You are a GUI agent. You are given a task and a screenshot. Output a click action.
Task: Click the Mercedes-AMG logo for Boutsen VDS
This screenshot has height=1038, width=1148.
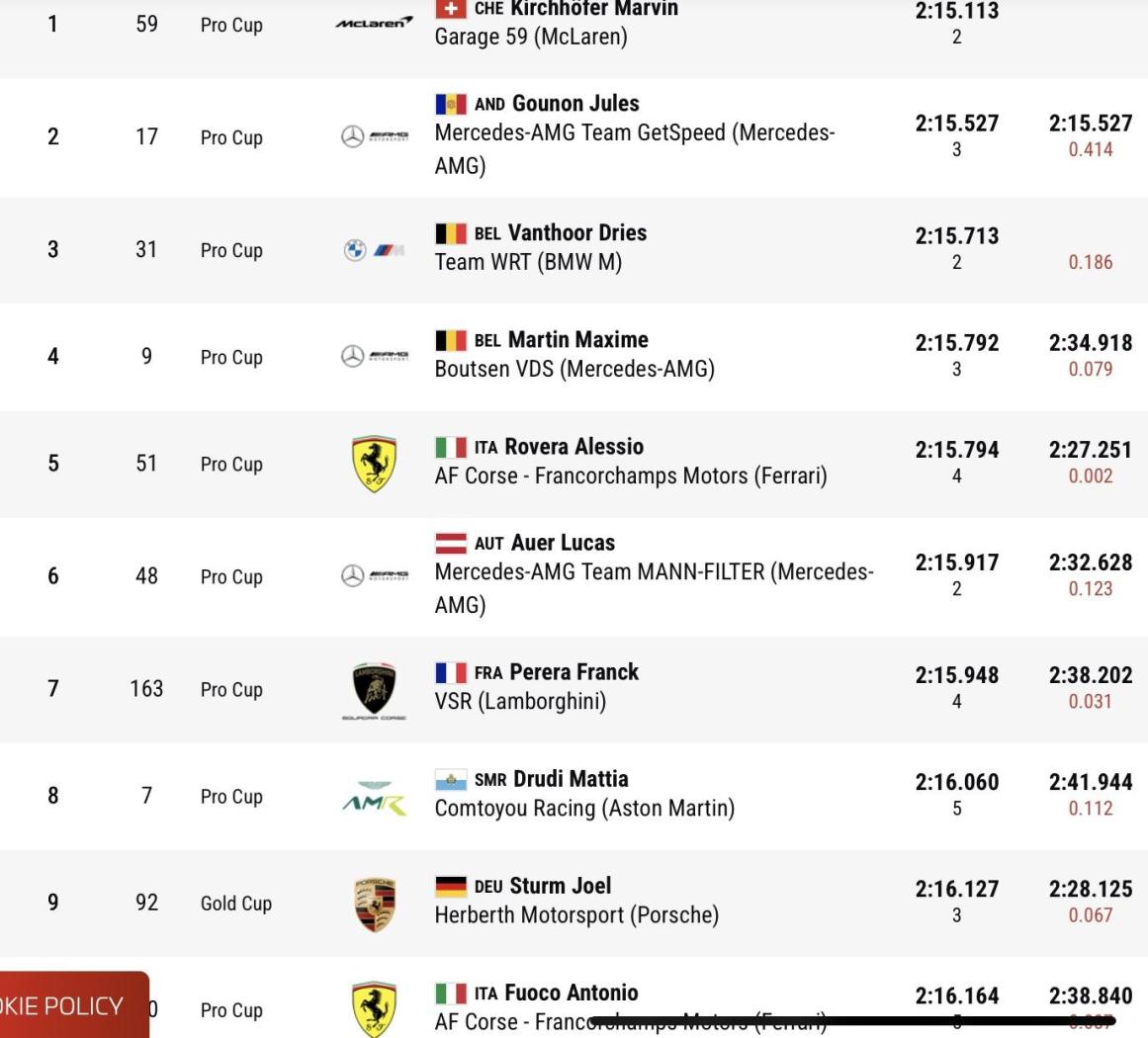tap(374, 357)
